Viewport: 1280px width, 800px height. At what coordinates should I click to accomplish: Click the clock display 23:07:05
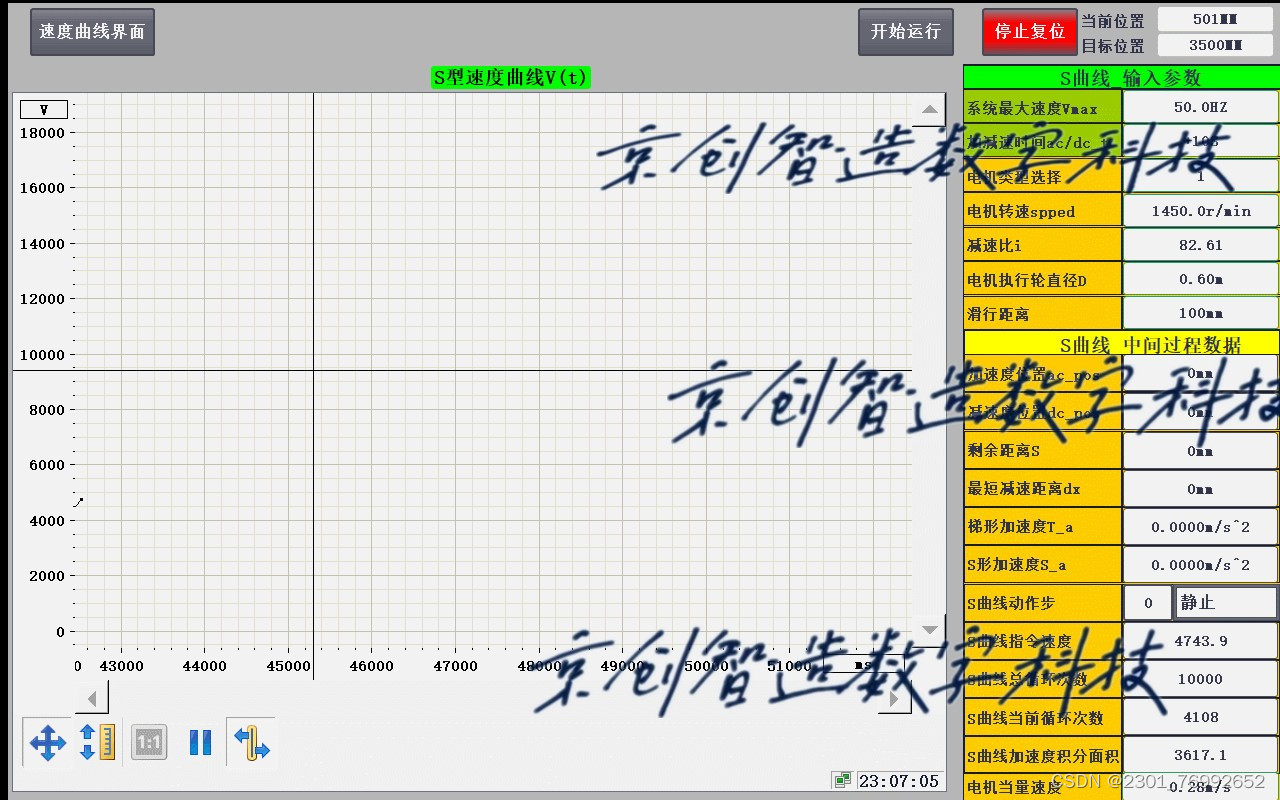point(899,781)
